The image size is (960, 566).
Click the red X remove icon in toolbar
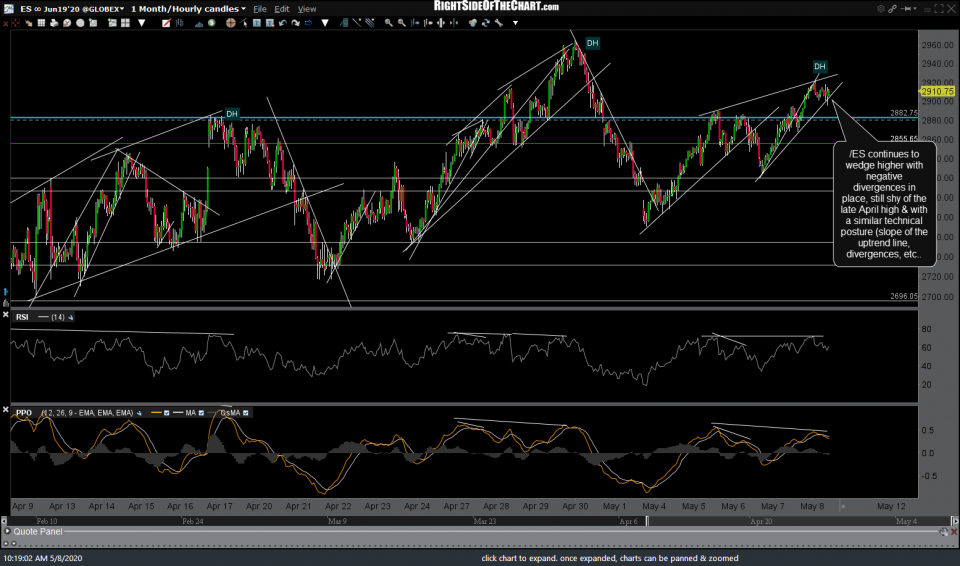pyautogui.click(x=6, y=23)
